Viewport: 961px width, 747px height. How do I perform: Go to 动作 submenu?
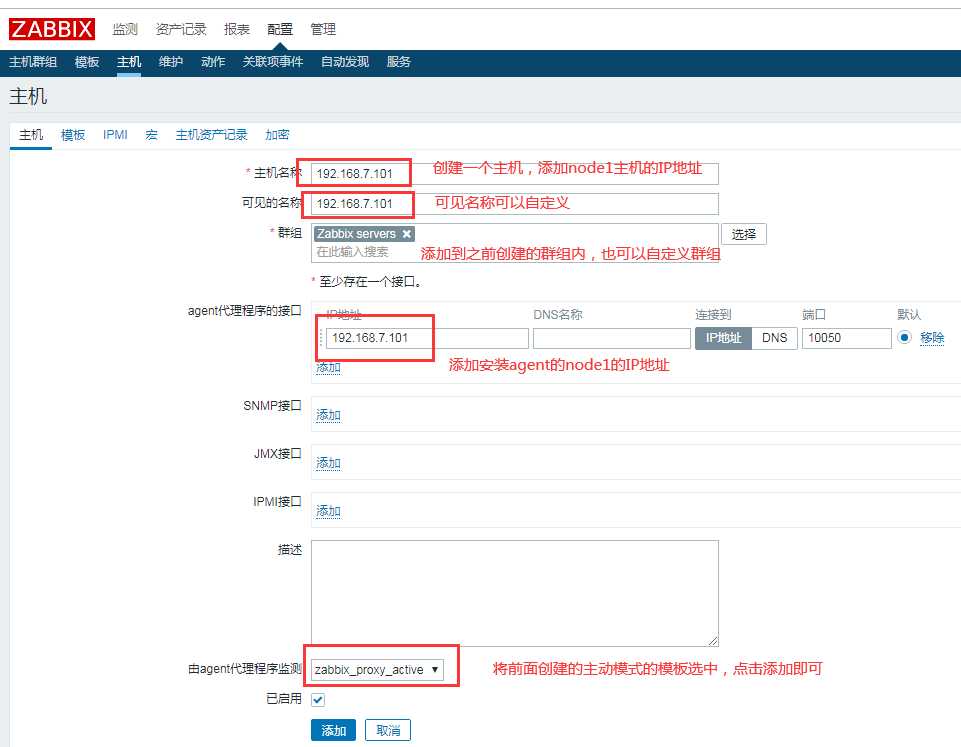pyautogui.click(x=213, y=62)
